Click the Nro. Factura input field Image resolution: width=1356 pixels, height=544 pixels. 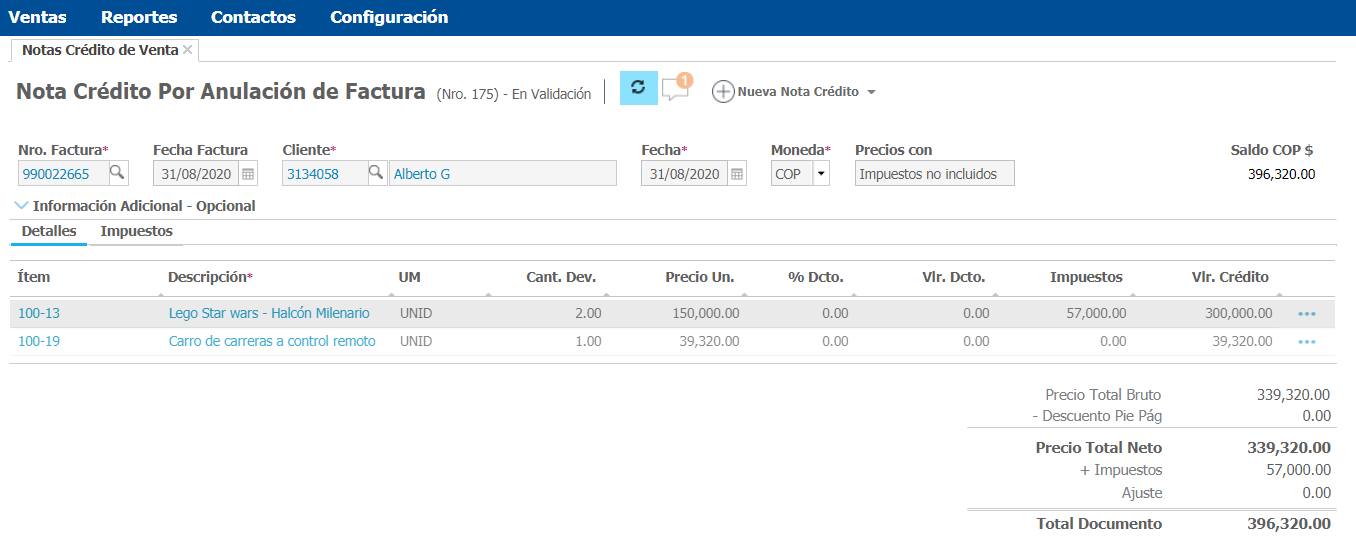[x=61, y=174]
